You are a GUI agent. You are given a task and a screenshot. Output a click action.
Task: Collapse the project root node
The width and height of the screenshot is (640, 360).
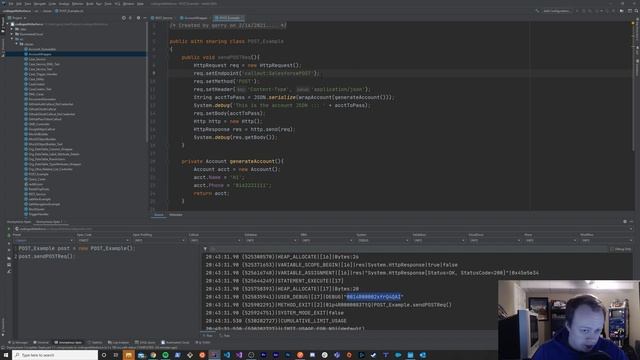[x=7, y=24]
